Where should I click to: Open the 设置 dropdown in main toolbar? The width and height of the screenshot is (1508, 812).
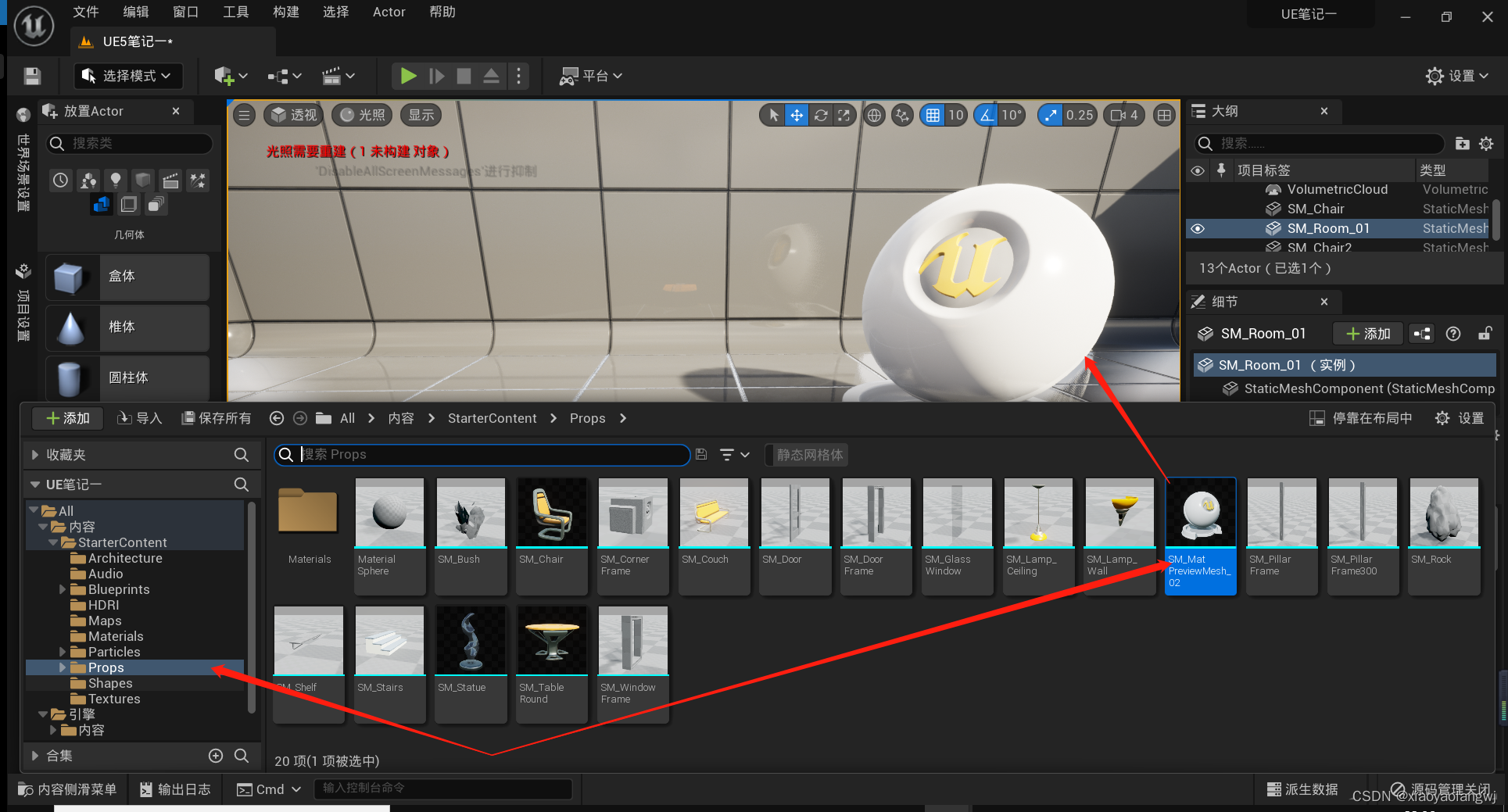pyautogui.click(x=1457, y=76)
